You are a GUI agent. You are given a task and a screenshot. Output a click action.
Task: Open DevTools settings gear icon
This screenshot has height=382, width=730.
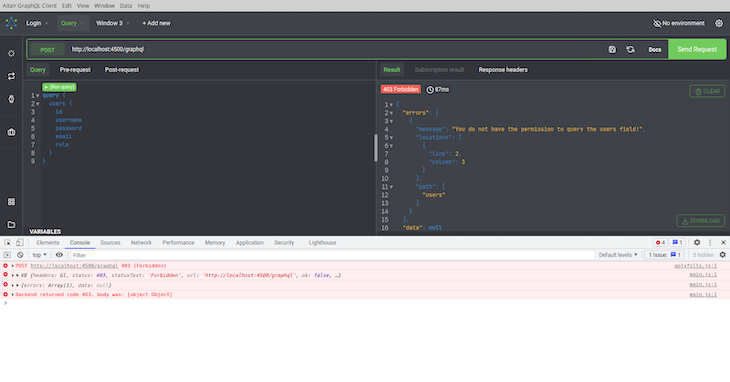point(697,242)
